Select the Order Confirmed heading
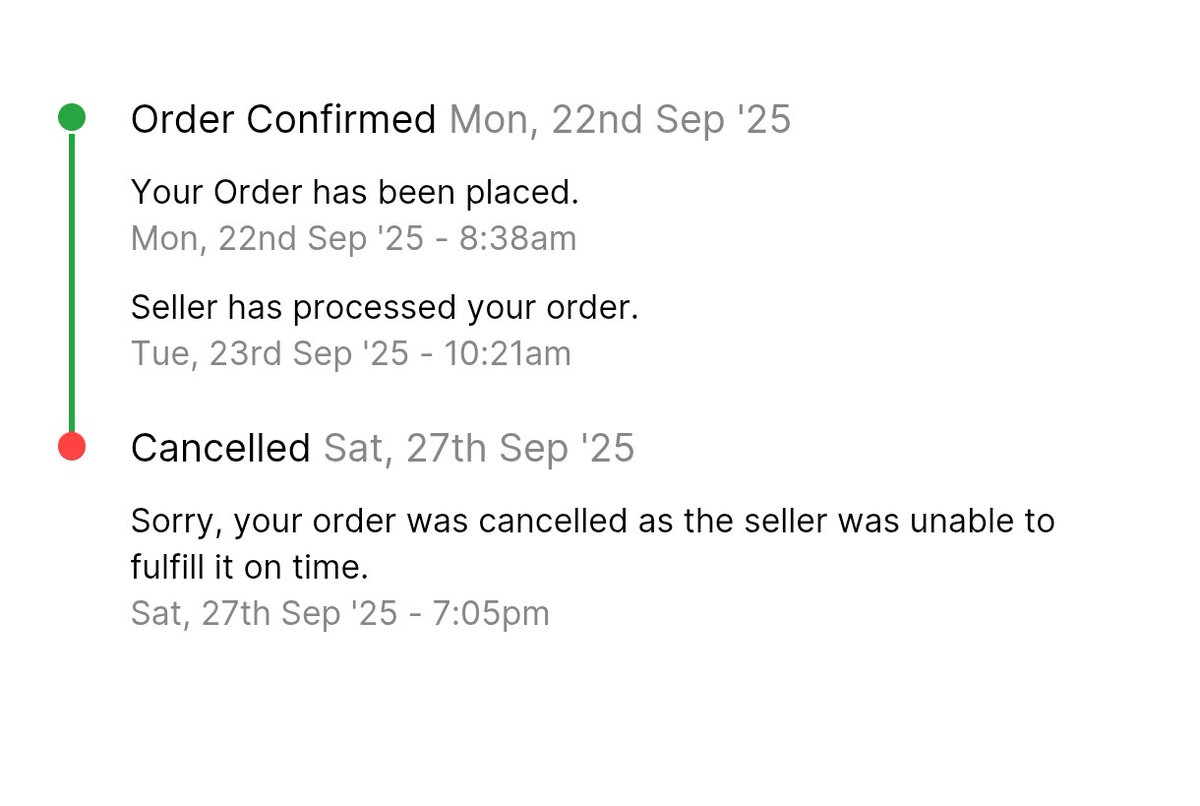 click(283, 120)
